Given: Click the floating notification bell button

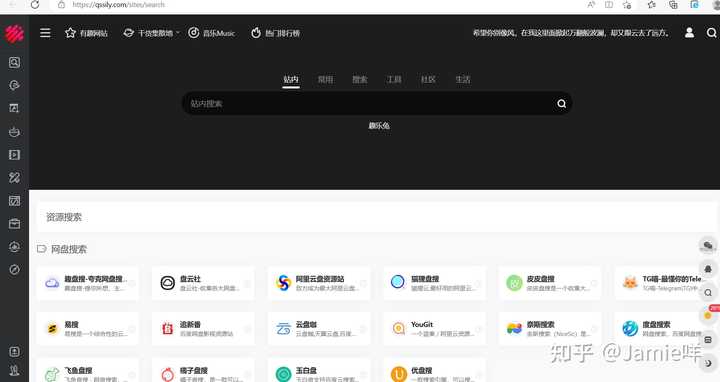Looking at the screenshot, I should tap(708, 269).
